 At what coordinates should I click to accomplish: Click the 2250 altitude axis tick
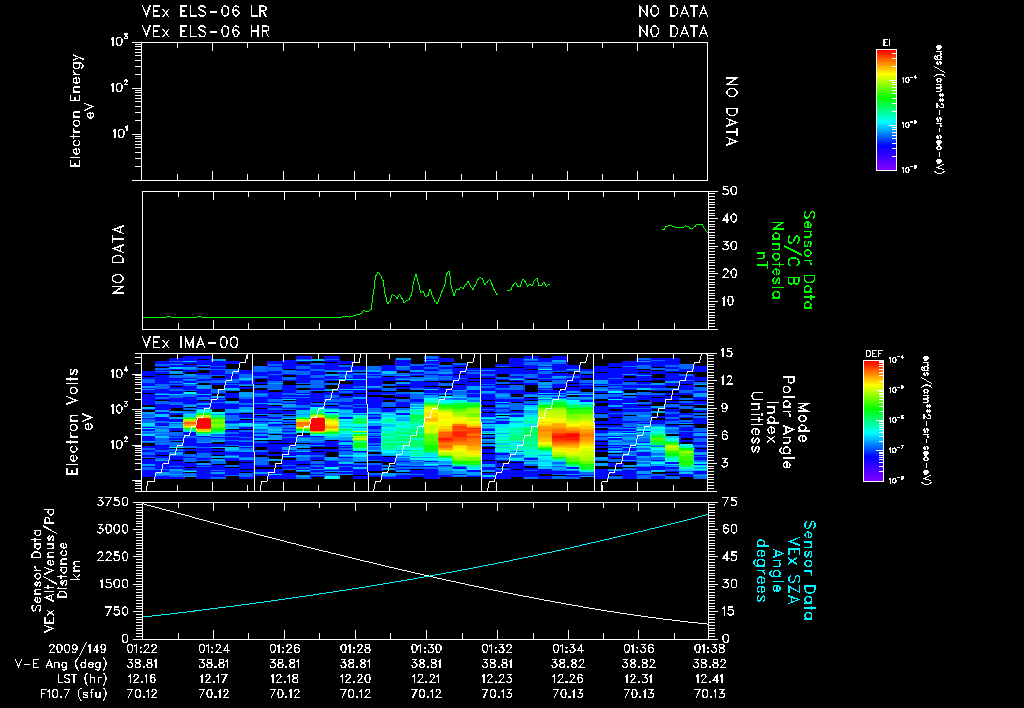tap(112, 556)
